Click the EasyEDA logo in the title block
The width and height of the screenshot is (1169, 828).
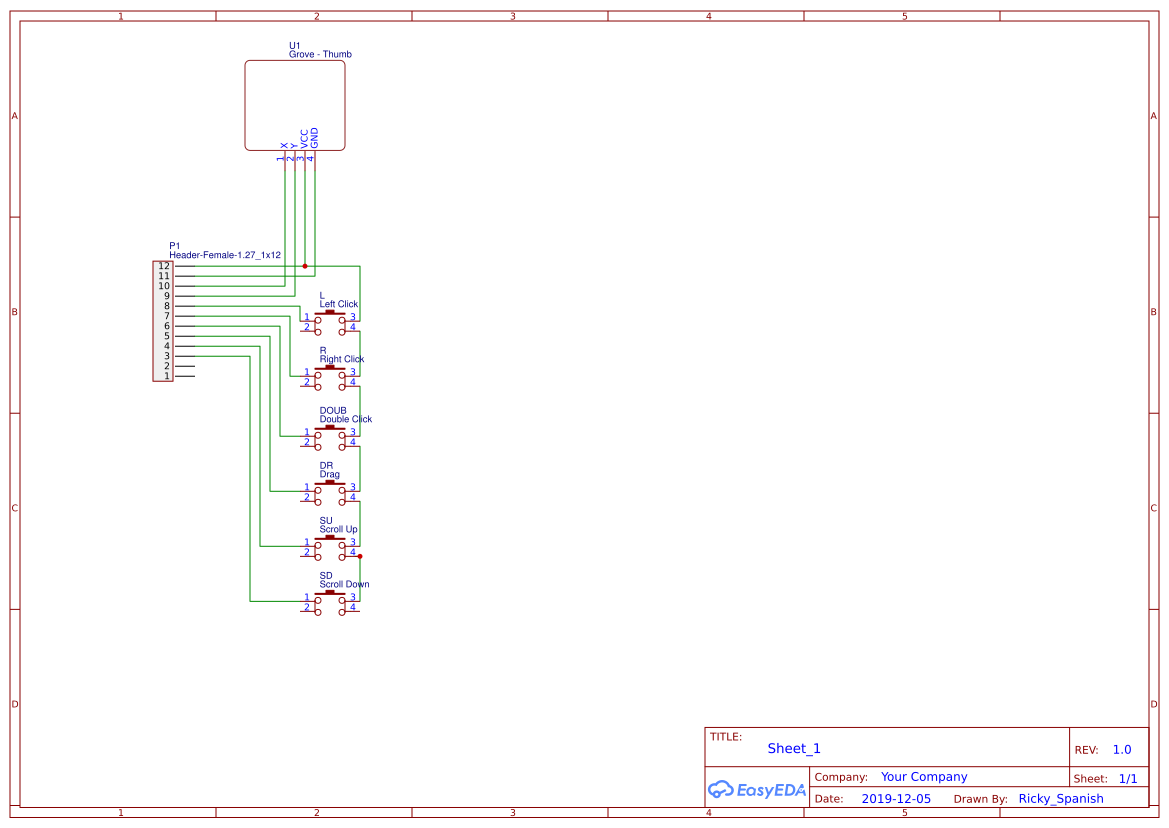pyautogui.click(x=757, y=790)
